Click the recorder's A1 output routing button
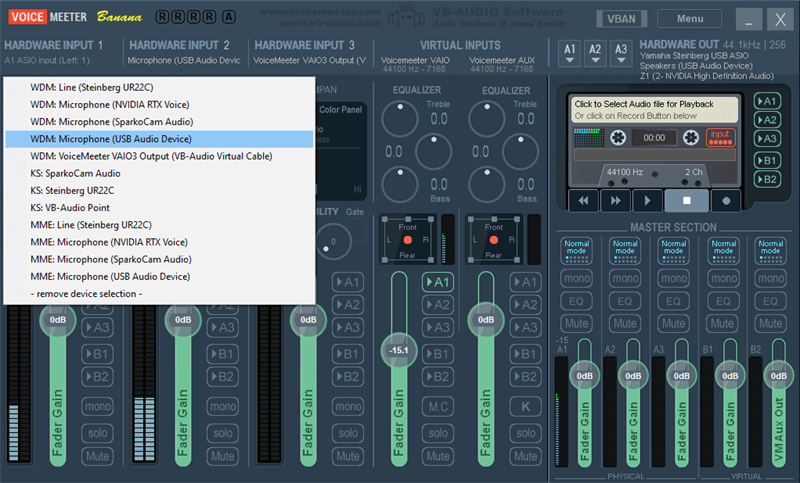The width and height of the screenshot is (800, 483). pyautogui.click(x=767, y=101)
